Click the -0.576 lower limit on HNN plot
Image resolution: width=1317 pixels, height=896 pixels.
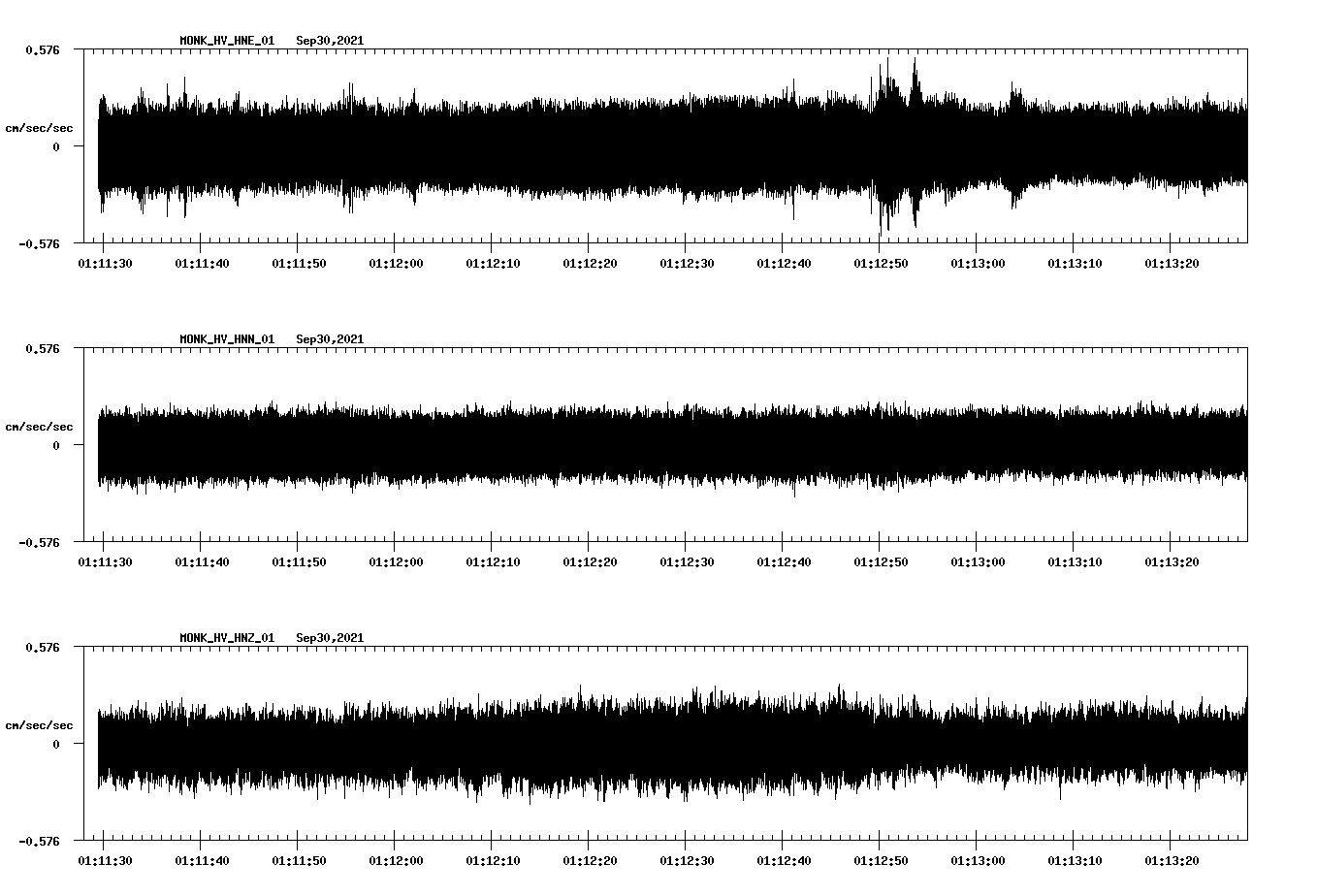pos(39,543)
